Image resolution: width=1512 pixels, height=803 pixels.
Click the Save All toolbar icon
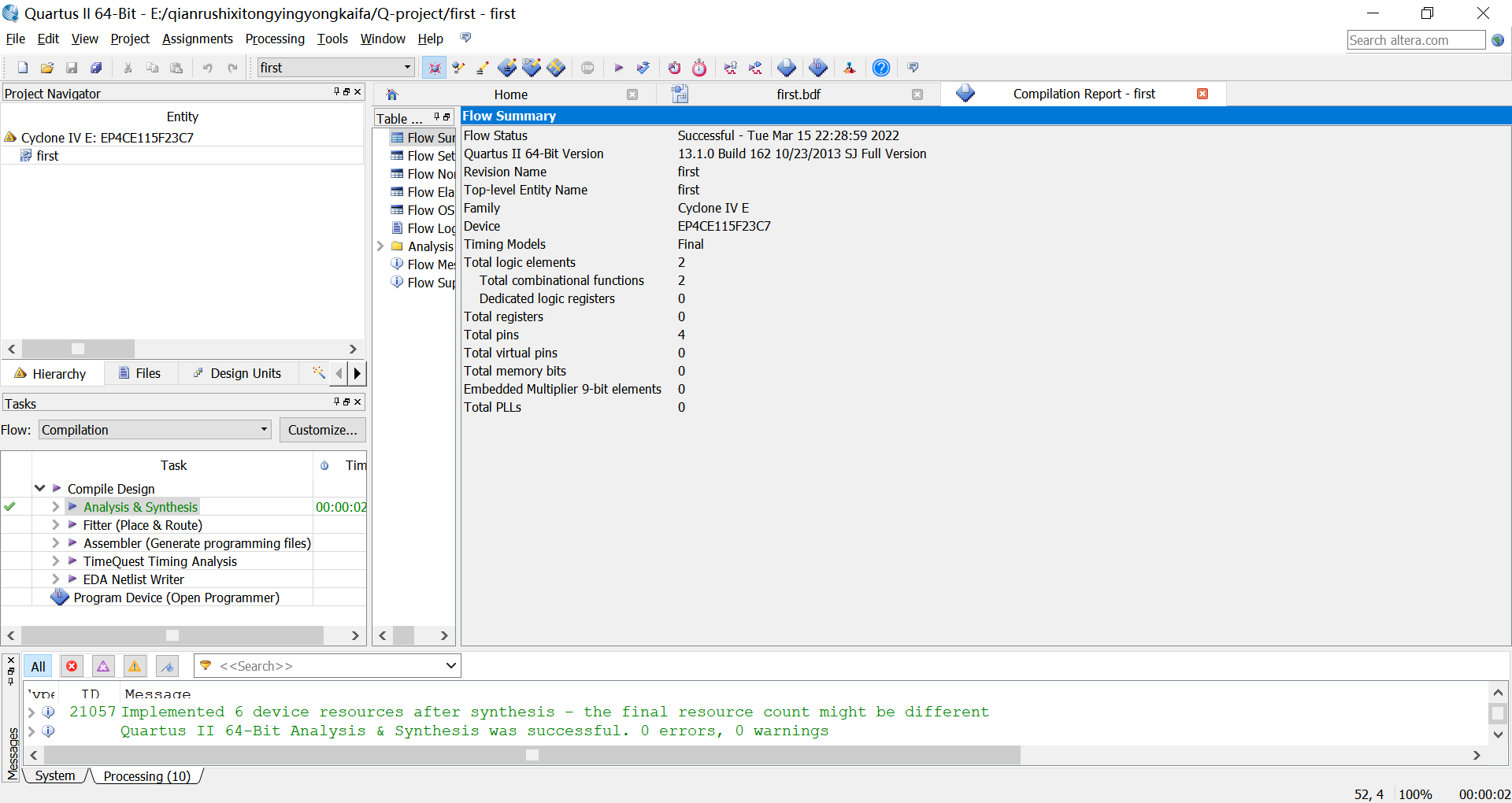(x=96, y=68)
